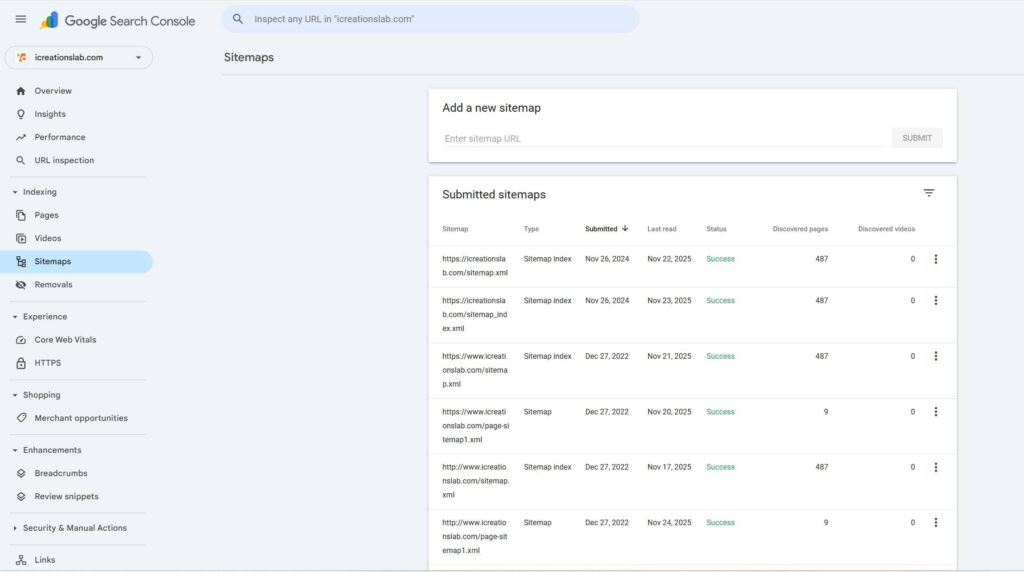Click the Nov 17, 2025 last read date

[x=669, y=467]
